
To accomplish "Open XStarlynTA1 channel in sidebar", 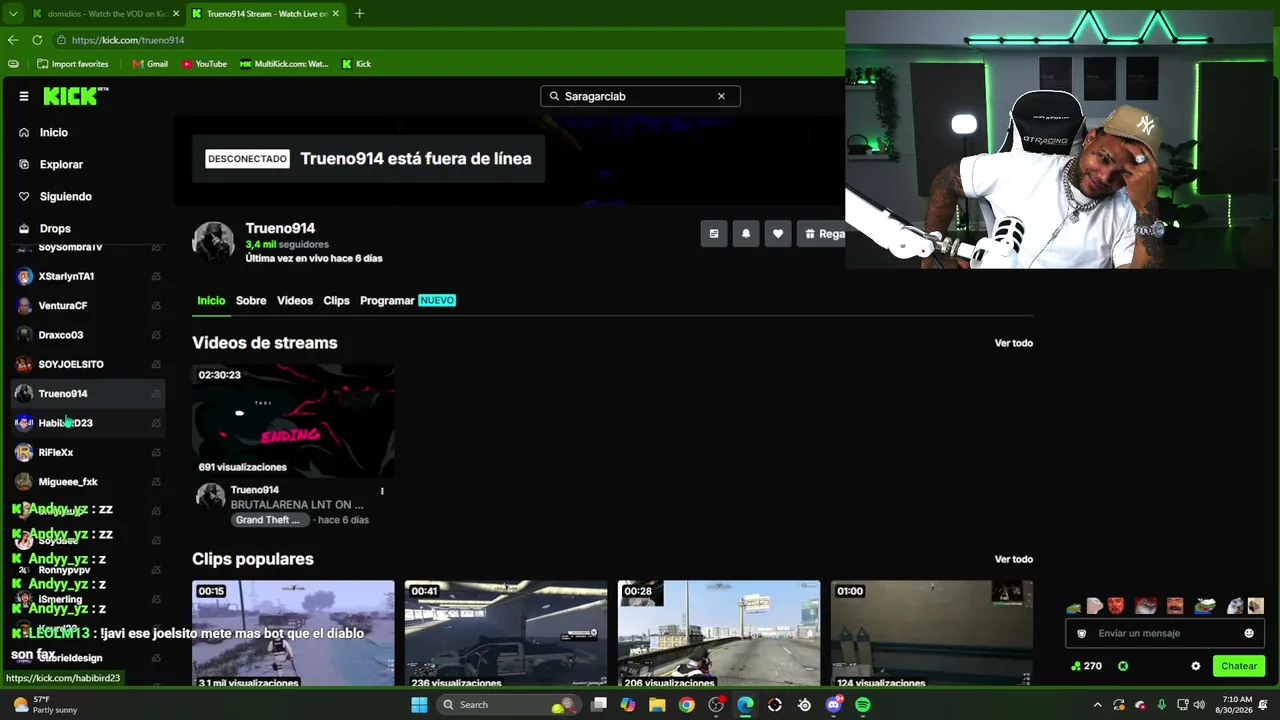I will tap(88, 276).
